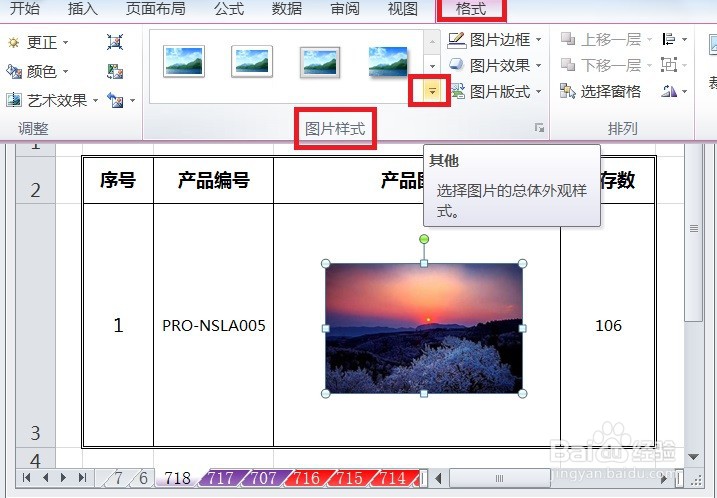Switch to sheet tab 718
This screenshot has height=498, width=717.
177,478
